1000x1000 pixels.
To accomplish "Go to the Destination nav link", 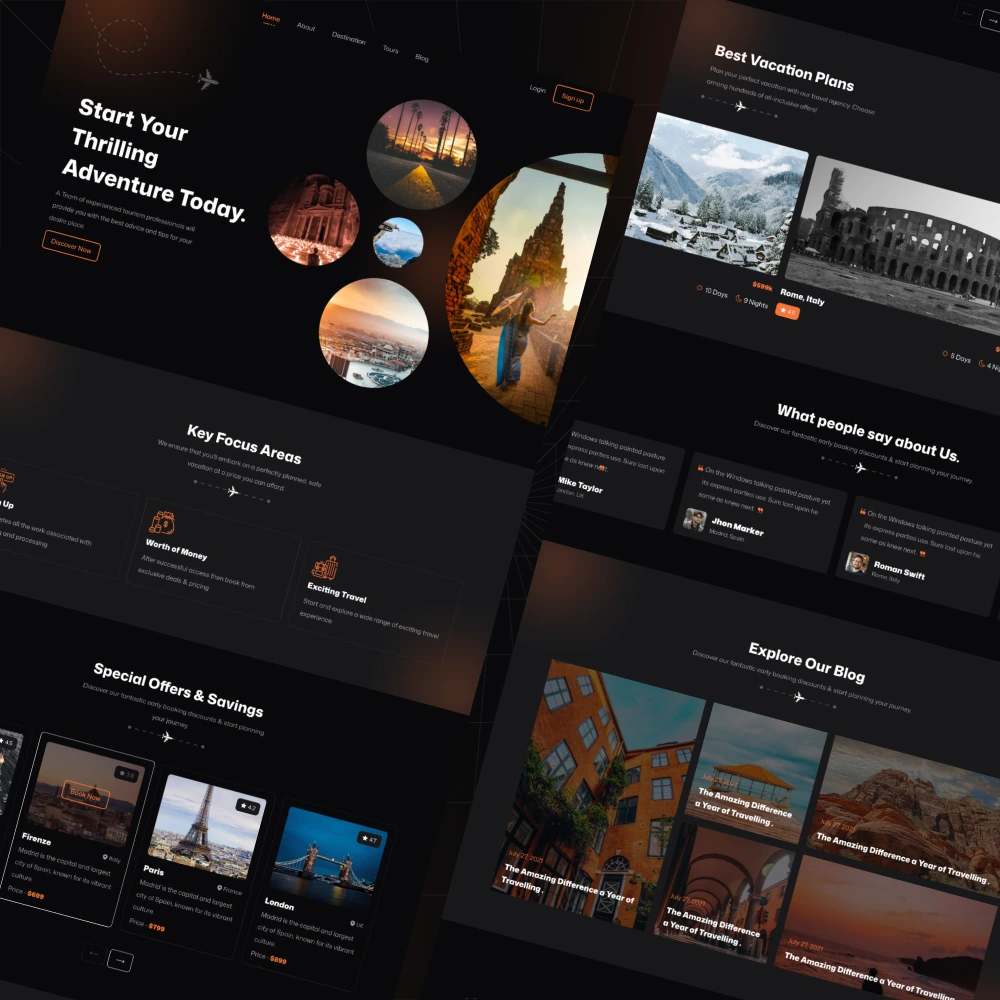I will [348, 38].
